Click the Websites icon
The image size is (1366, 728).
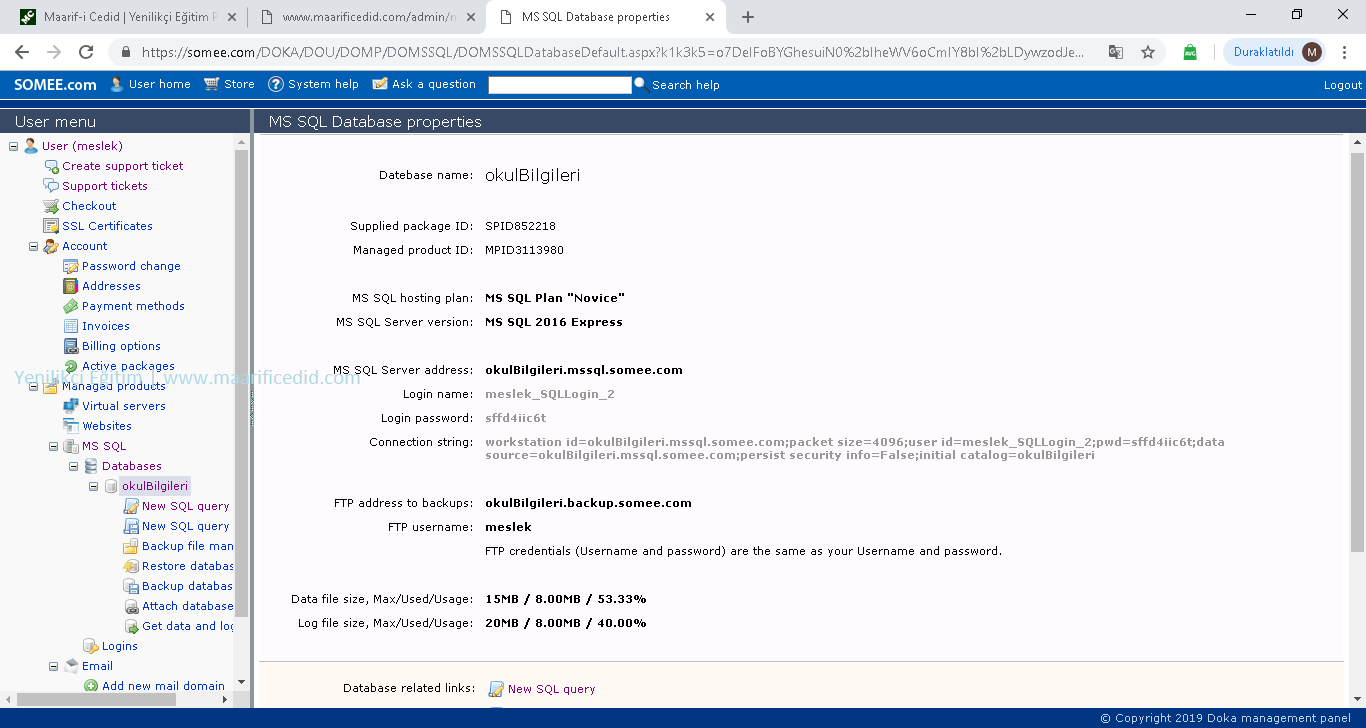71,426
